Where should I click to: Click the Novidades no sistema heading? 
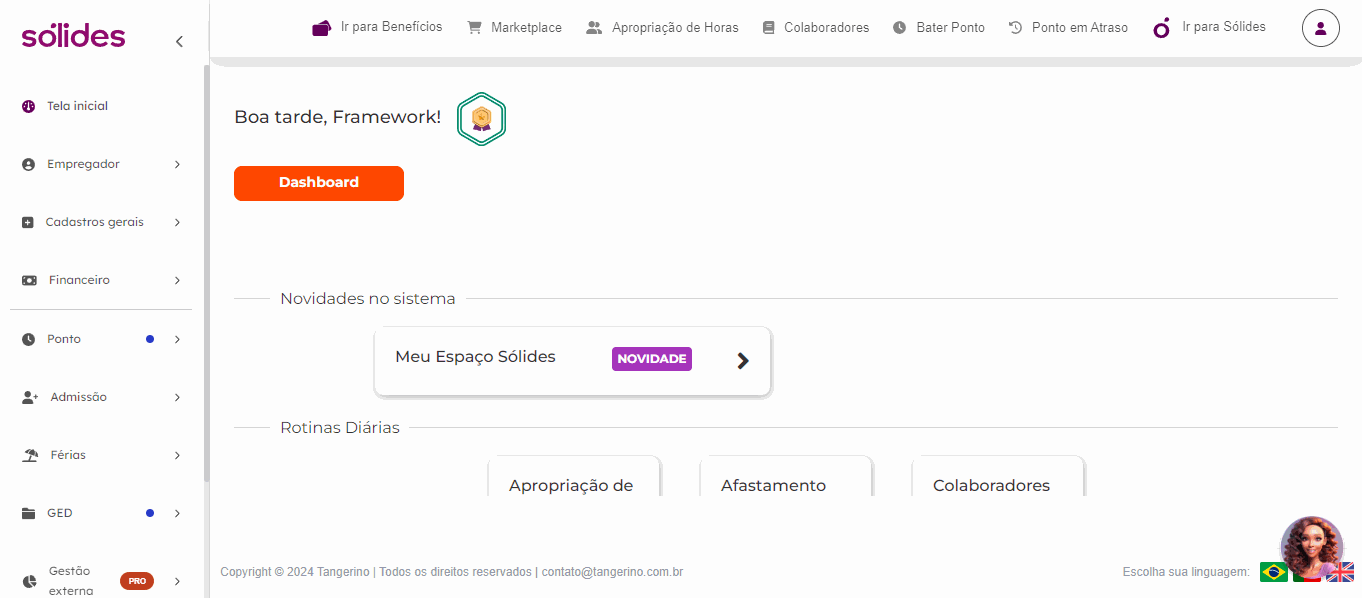[x=368, y=298]
